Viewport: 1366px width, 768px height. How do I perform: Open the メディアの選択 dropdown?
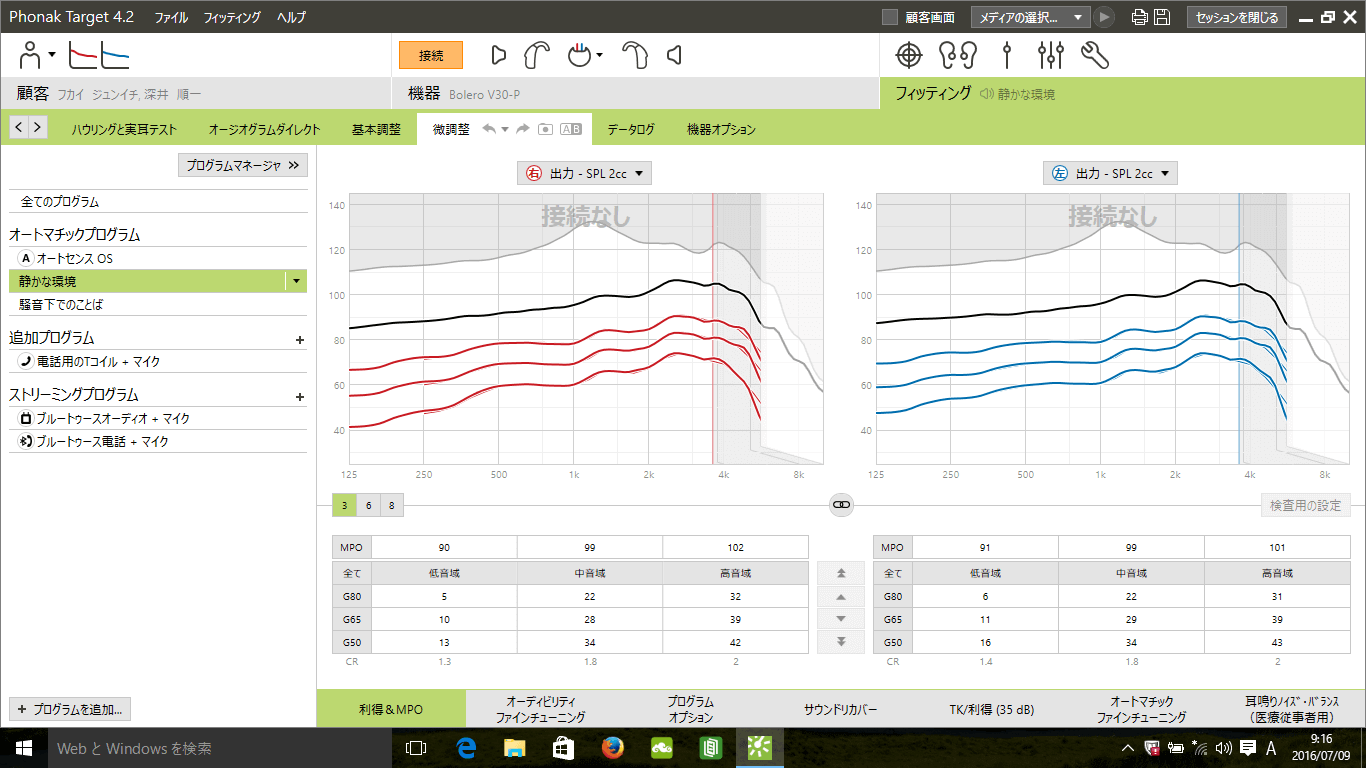tap(1030, 17)
